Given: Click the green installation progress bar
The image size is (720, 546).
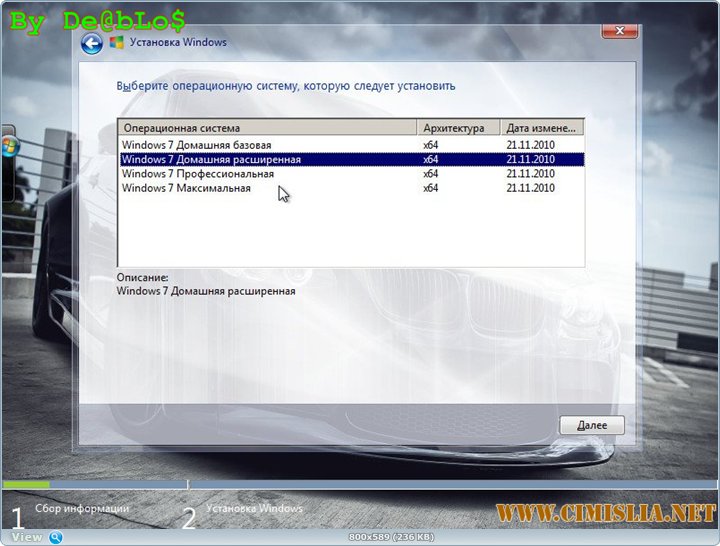Looking at the screenshot, I should pos(25,485).
